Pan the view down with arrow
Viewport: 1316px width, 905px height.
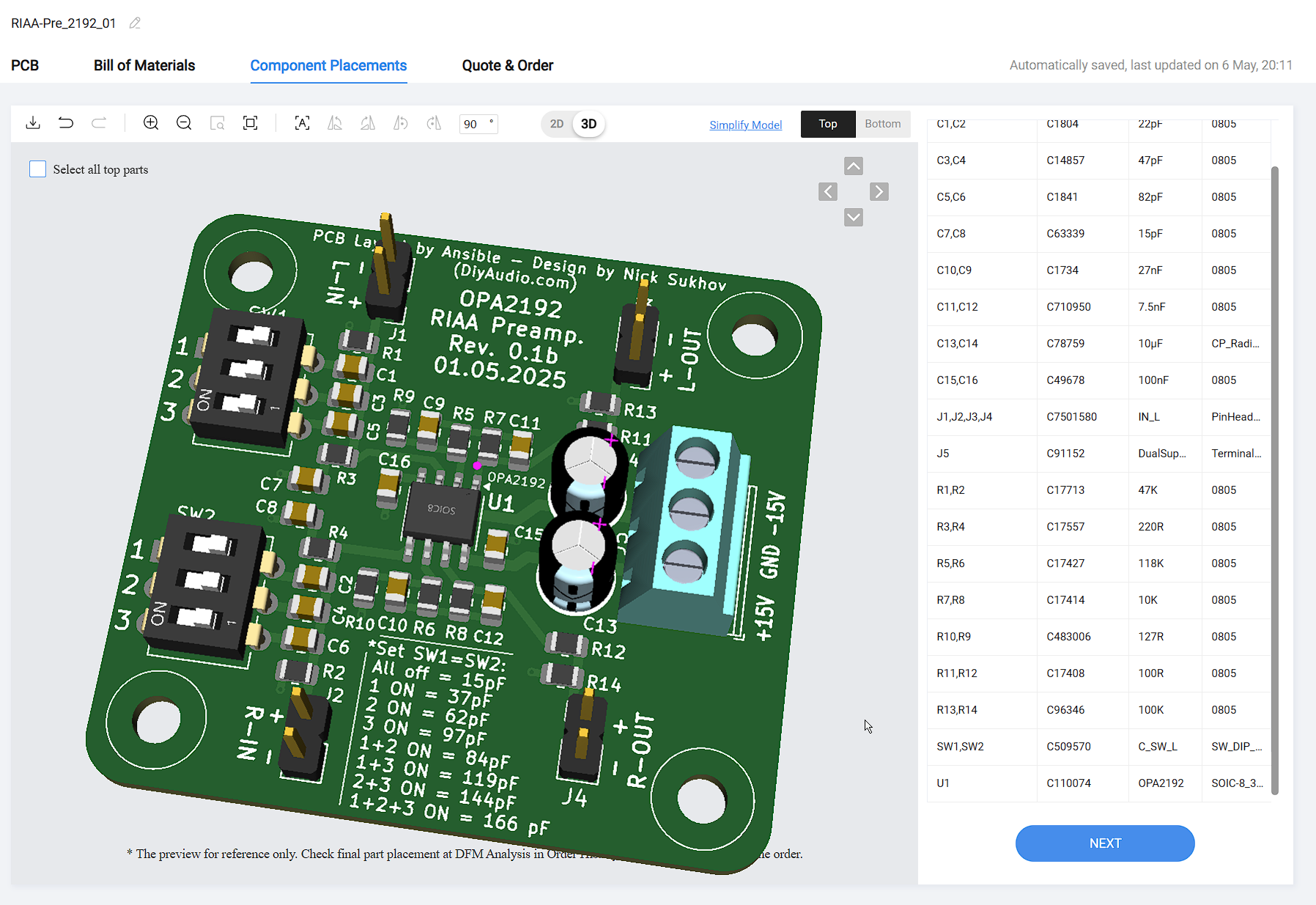click(854, 218)
